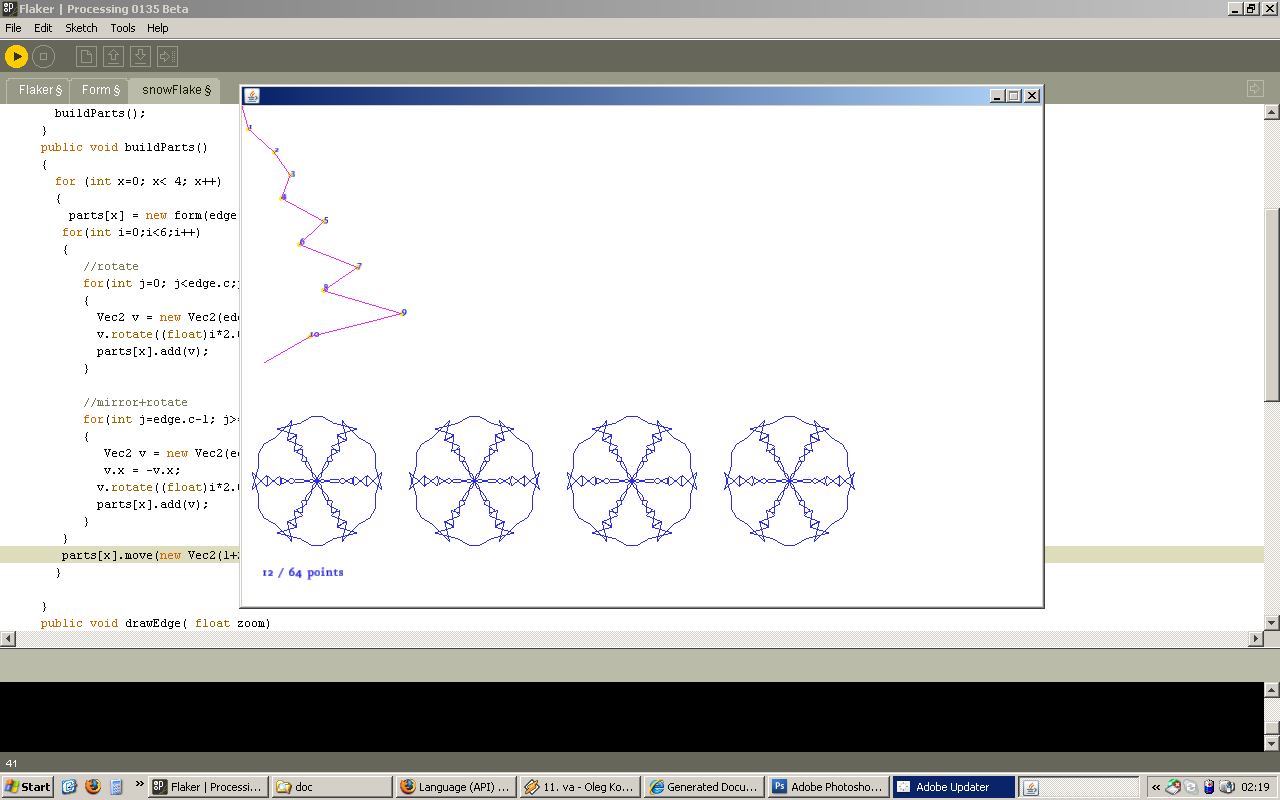Image resolution: width=1280 pixels, height=800 pixels.
Task: Click the '12 / 64 points' label
Action: pyautogui.click(x=302, y=572)
